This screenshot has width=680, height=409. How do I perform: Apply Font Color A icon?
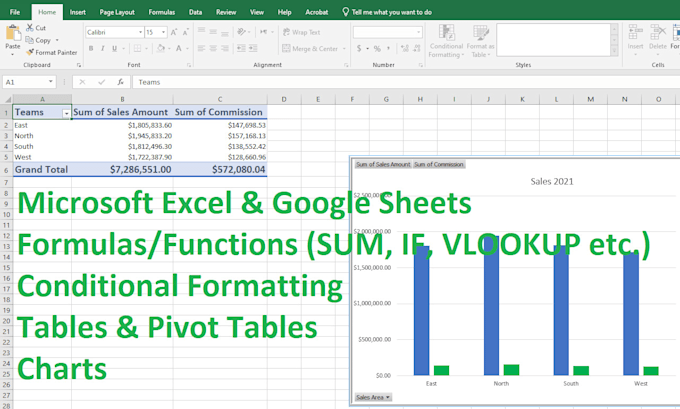[179, 48]
